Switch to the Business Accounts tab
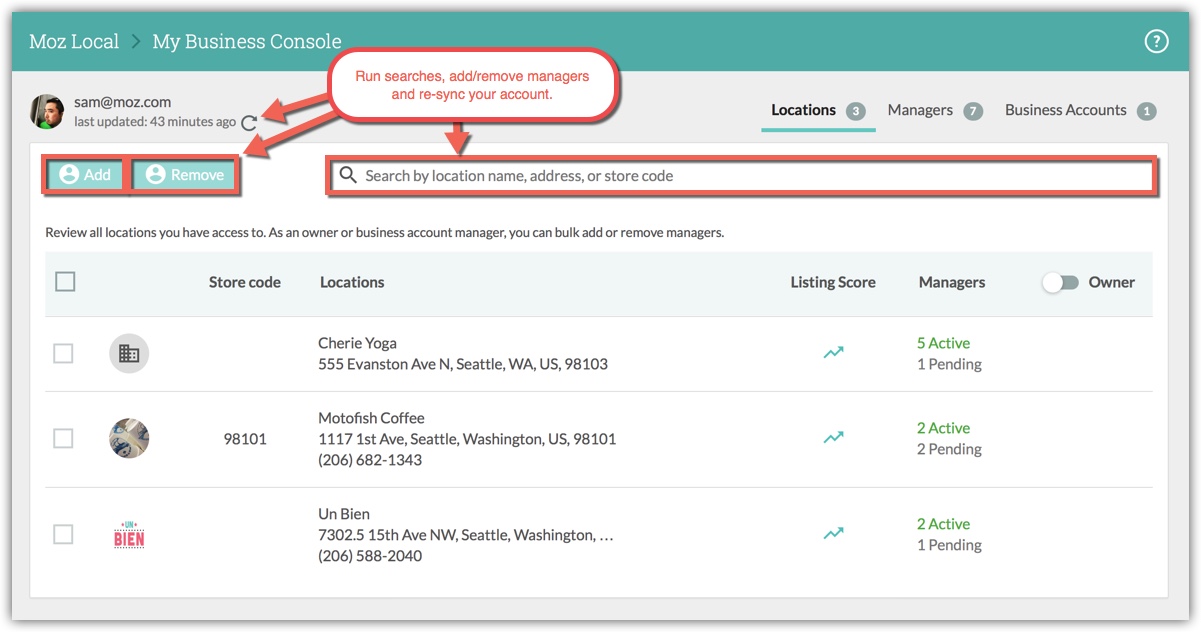The image size is (1201, 632). click(1080, 111)
